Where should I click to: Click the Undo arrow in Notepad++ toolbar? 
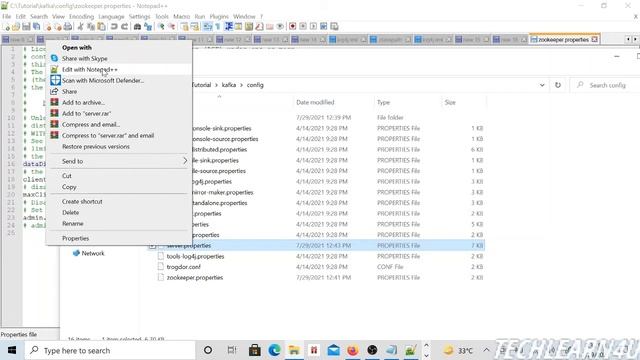point(114,27)
